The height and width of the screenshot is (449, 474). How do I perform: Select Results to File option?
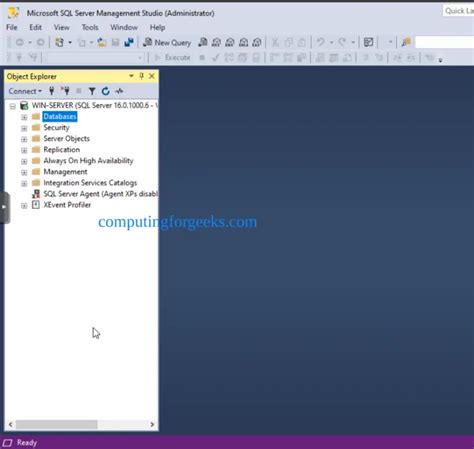point(347,58)
